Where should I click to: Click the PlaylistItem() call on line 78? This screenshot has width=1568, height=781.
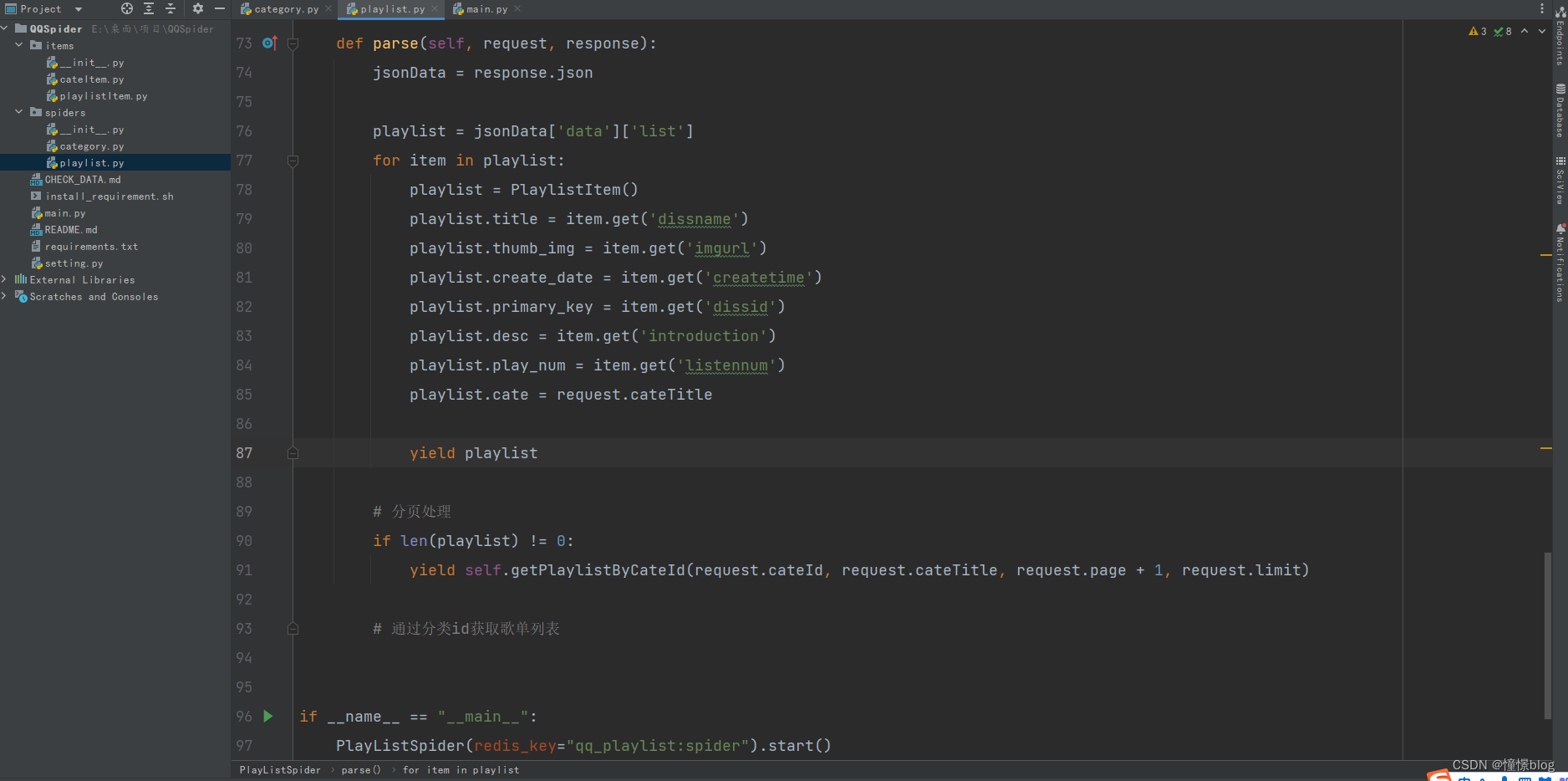[574, 190]
